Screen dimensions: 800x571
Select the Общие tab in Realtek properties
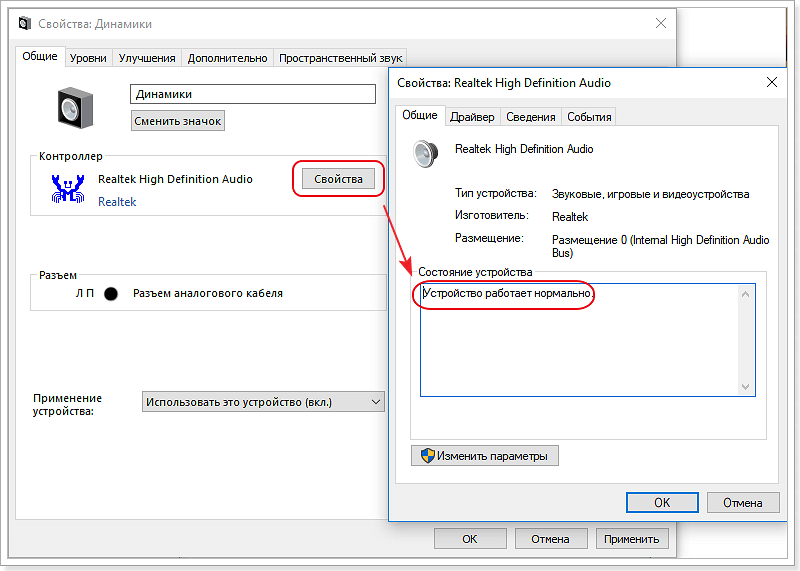pyautogui.click(x=419, y=115)
